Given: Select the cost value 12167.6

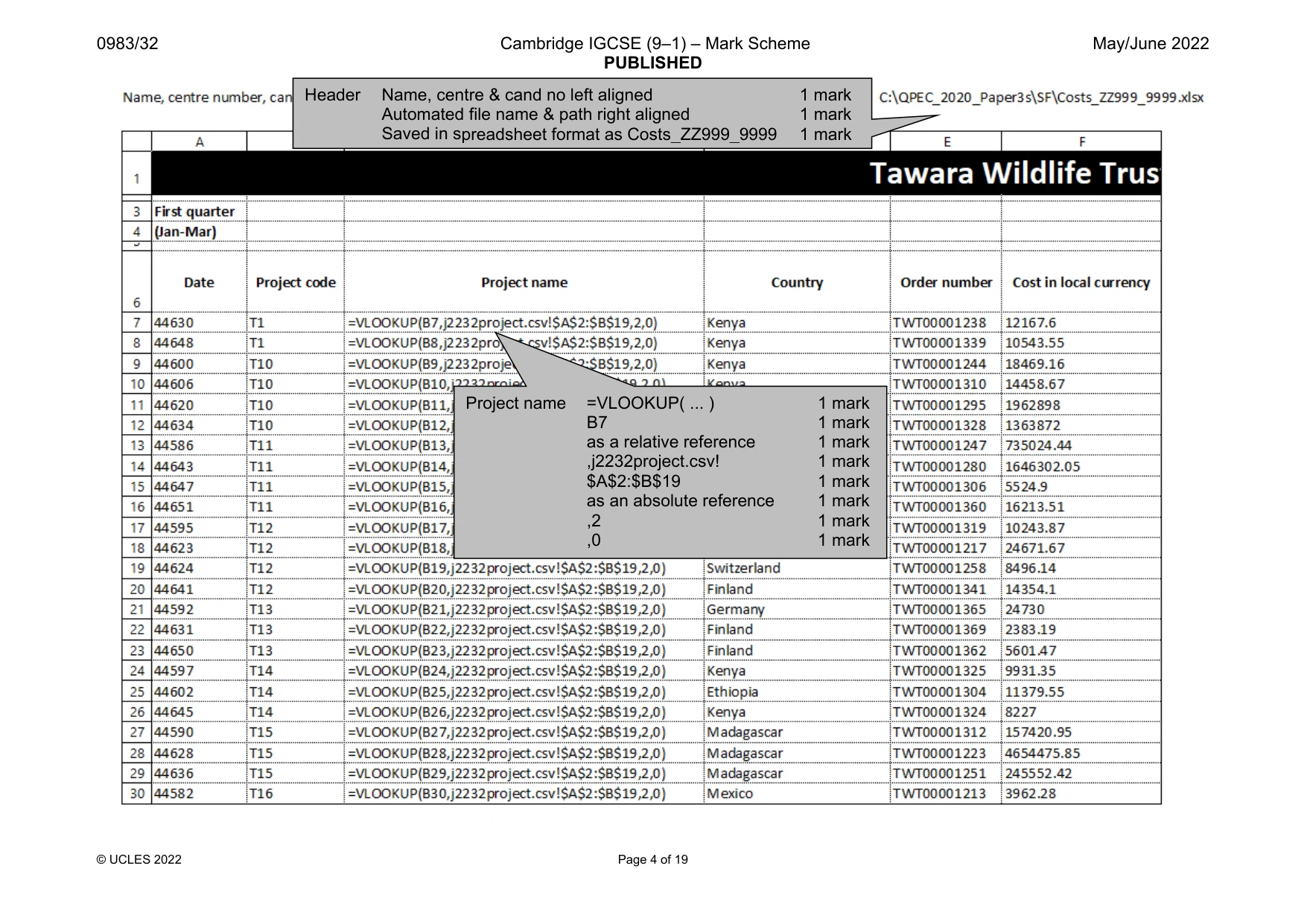Looking at the screenshot, I should click(1081, 322).
